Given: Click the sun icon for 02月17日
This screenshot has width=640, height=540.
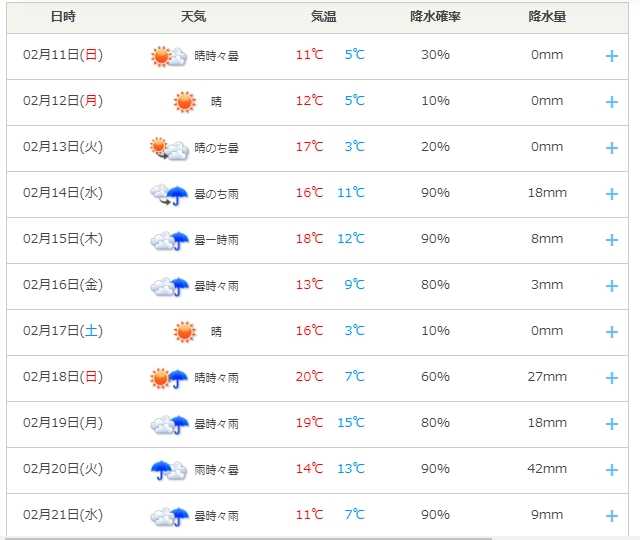Looking at the screenshot, I should pyautogui.click(x=184, y=332).
